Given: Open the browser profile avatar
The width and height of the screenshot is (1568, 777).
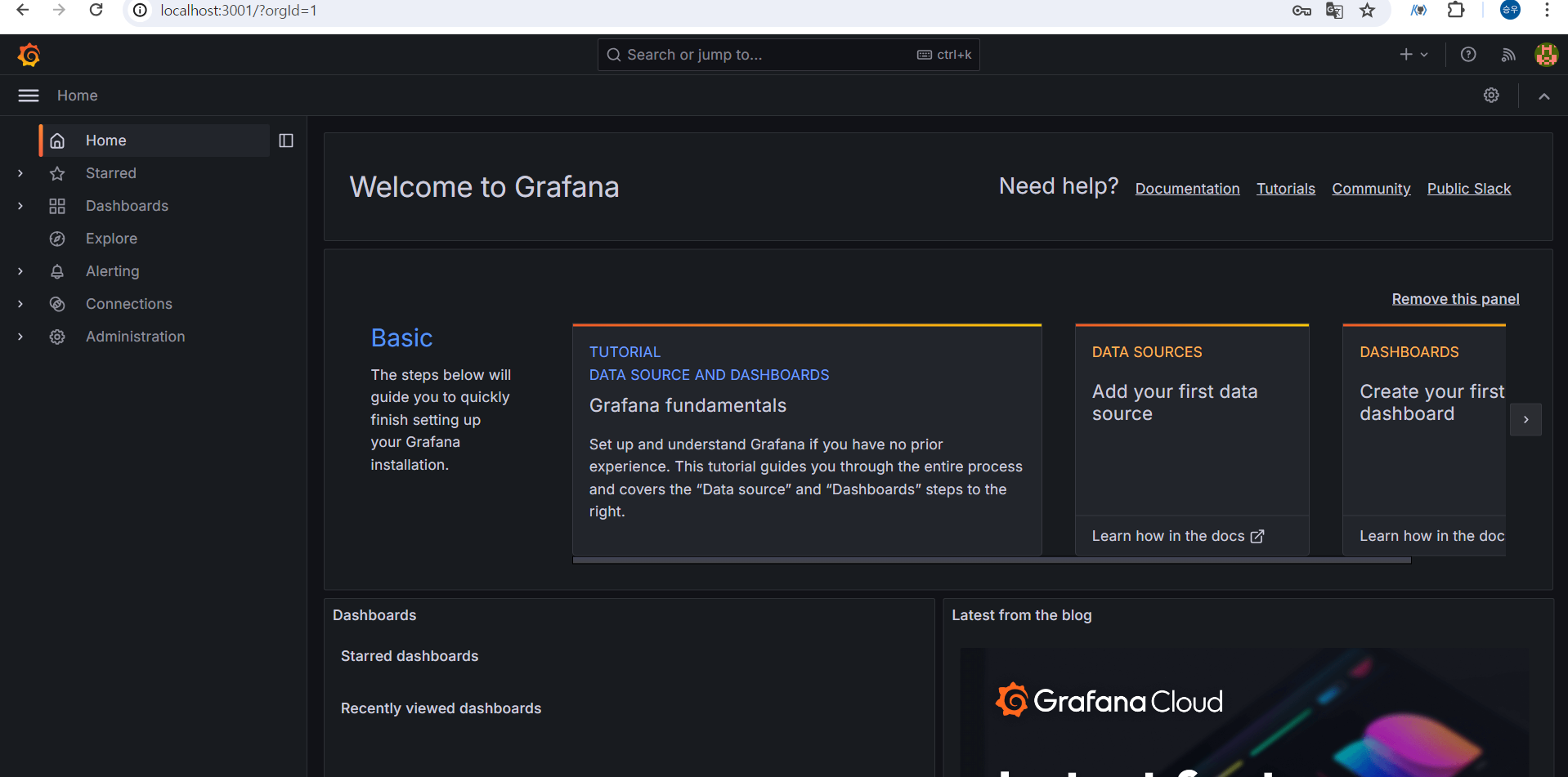Looking at the screenshot, I should [x=1510, y=10].
